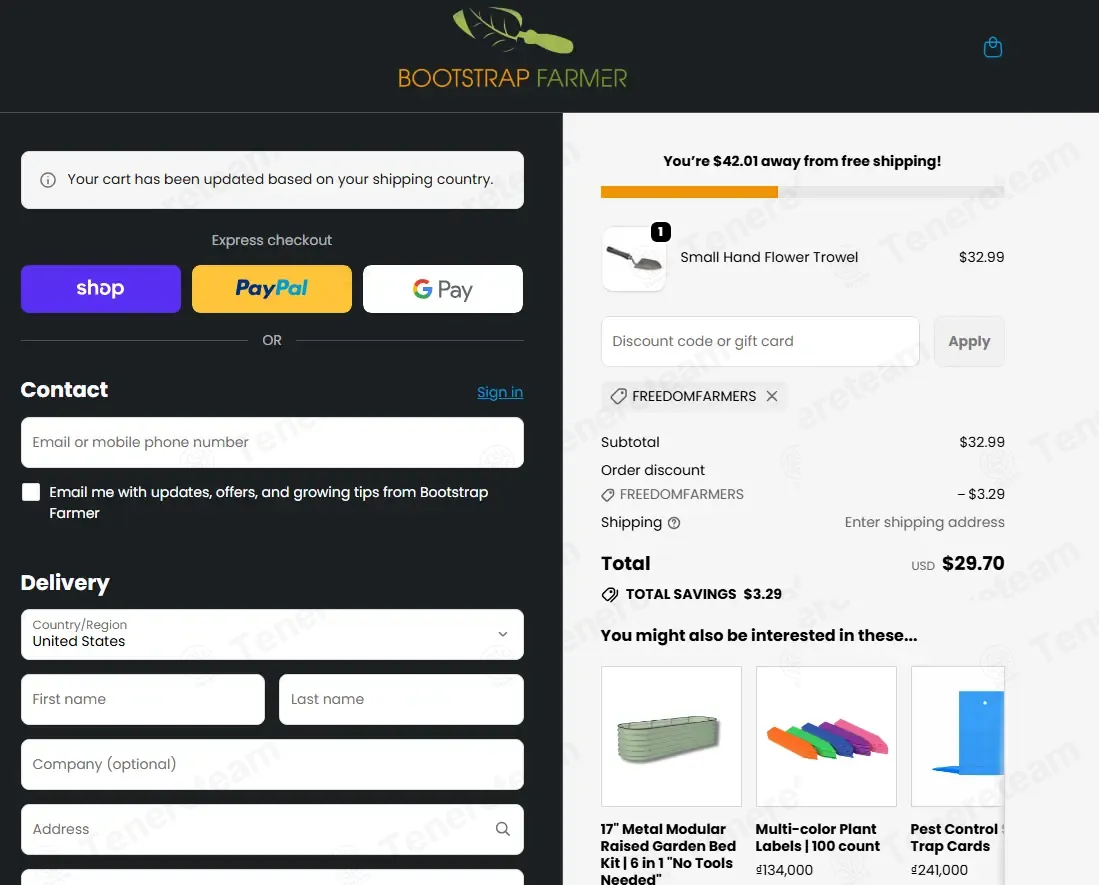This screenshot has height=885, width=1099.
Task: Select the Multi-color Plant Labels image
Action: click(826, 736)
